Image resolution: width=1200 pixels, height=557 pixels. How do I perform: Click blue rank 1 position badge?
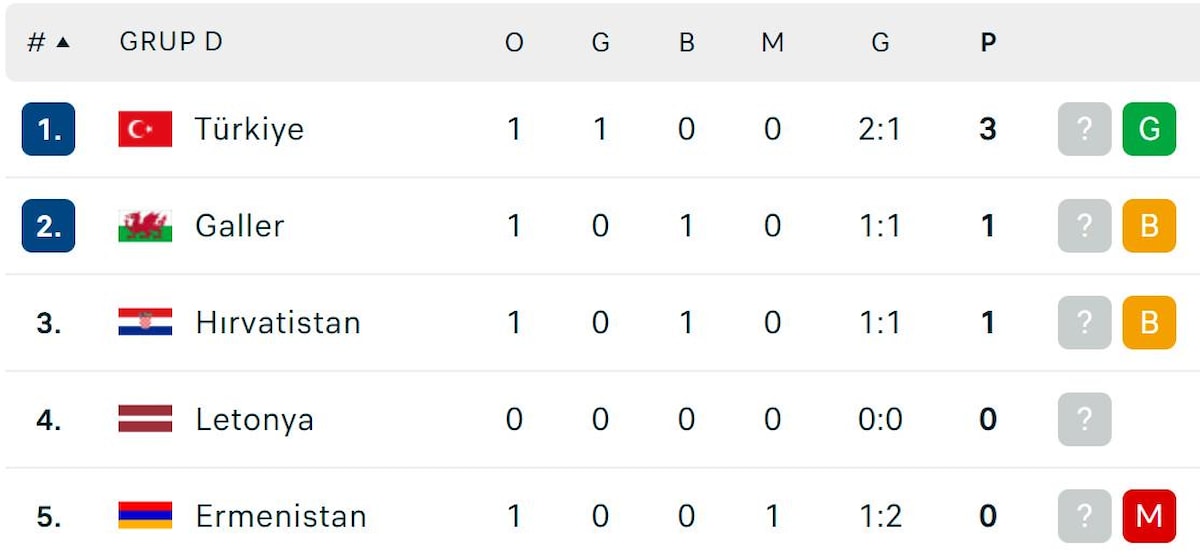tap(48, 129)
